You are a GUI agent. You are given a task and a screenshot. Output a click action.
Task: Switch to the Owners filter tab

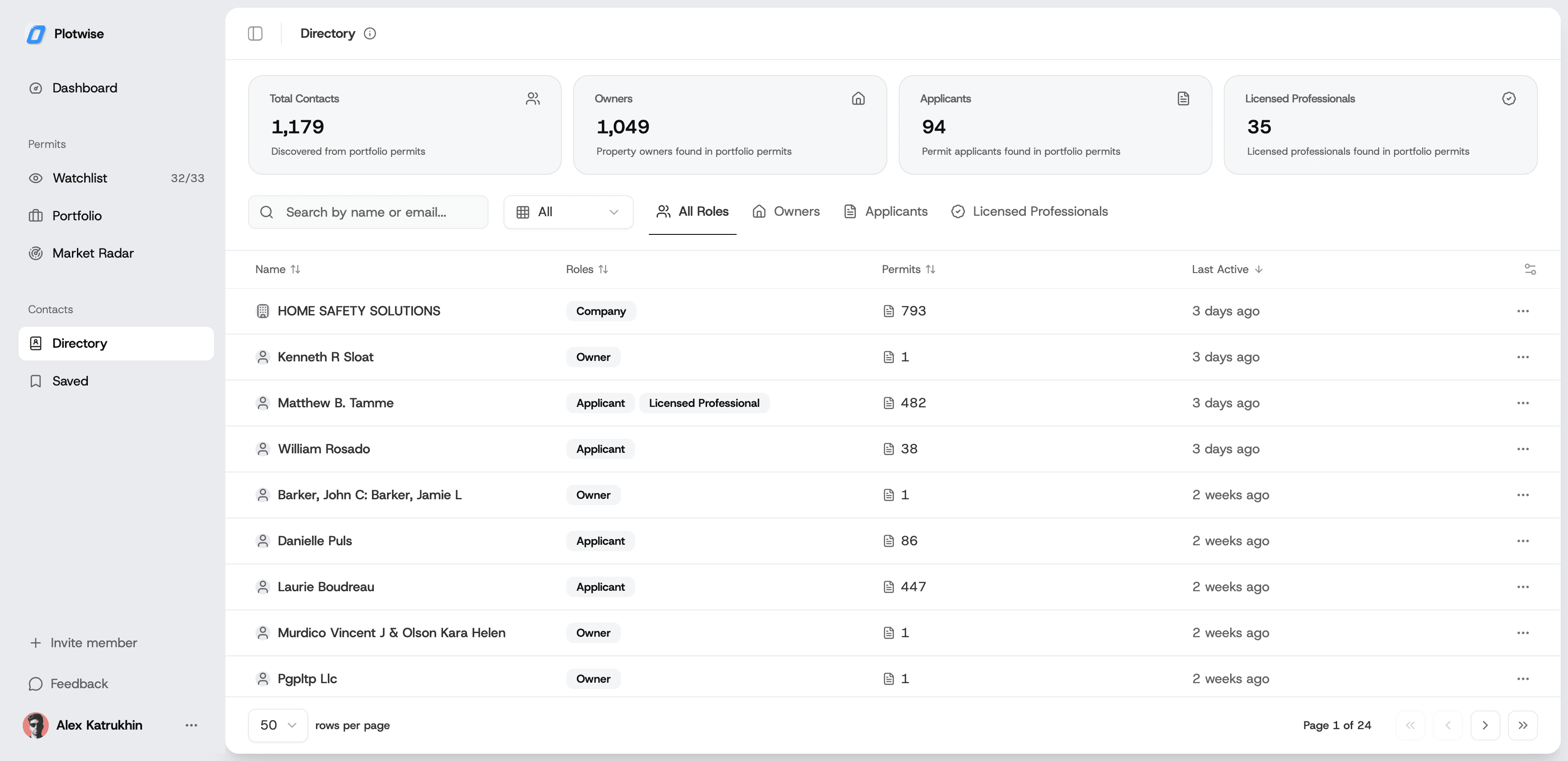tap(786, 211)
